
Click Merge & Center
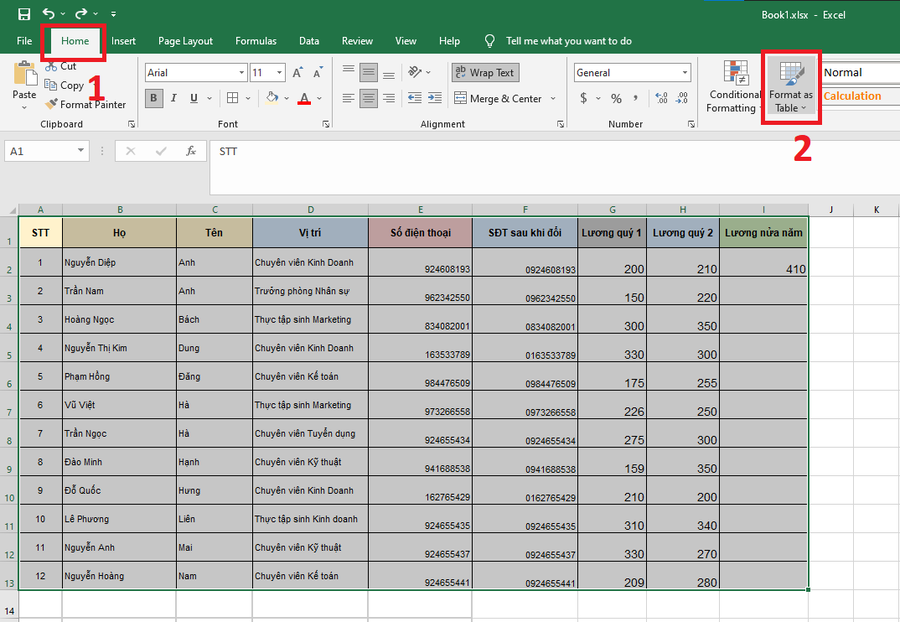pos(498,99)
